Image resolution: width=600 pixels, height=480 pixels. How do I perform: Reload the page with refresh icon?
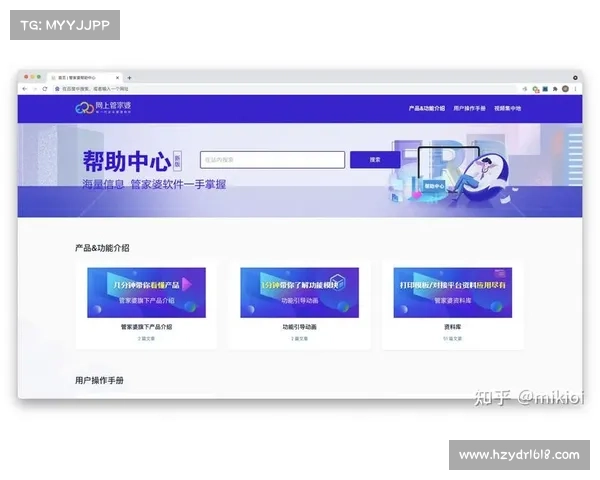pos(45,89)
